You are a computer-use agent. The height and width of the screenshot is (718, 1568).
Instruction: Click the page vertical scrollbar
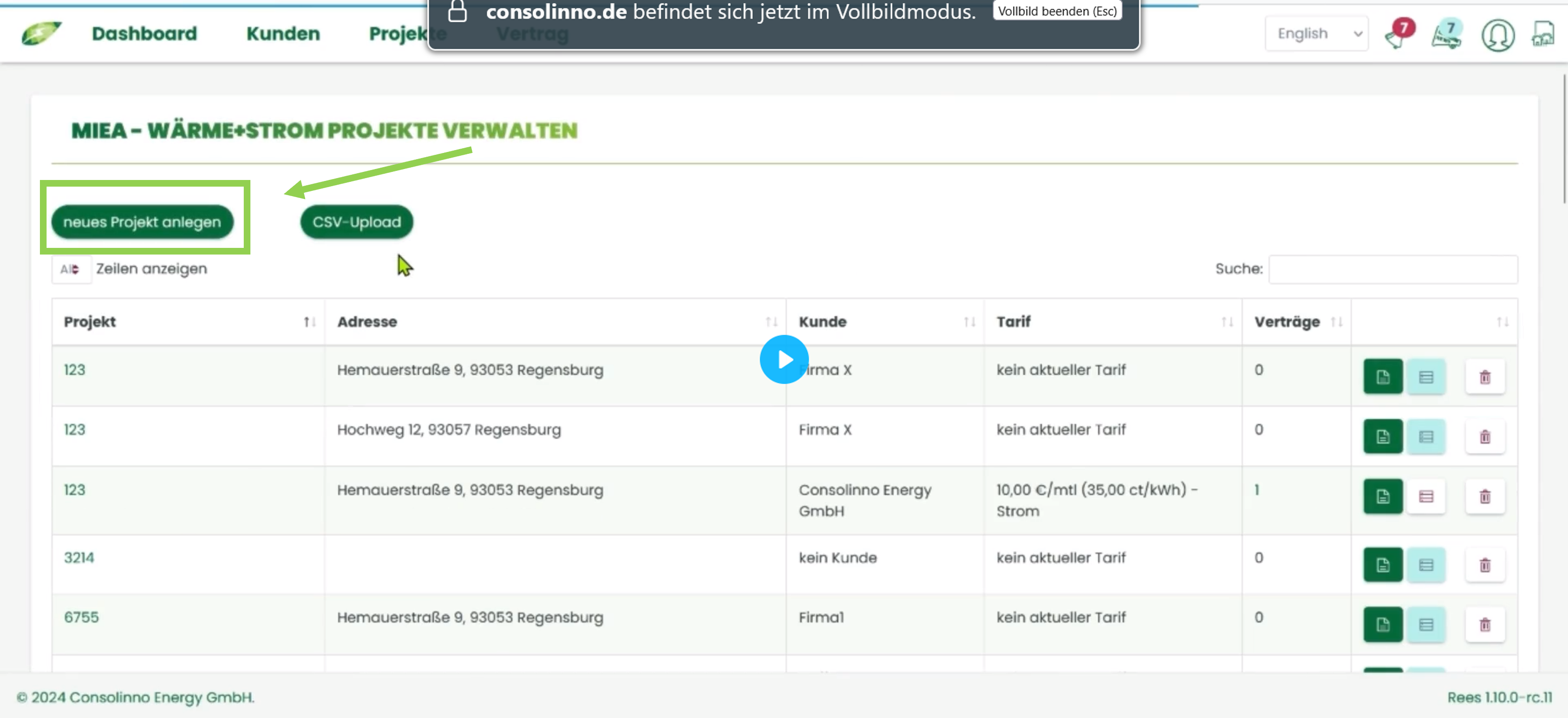click(x=1564, y=139)
